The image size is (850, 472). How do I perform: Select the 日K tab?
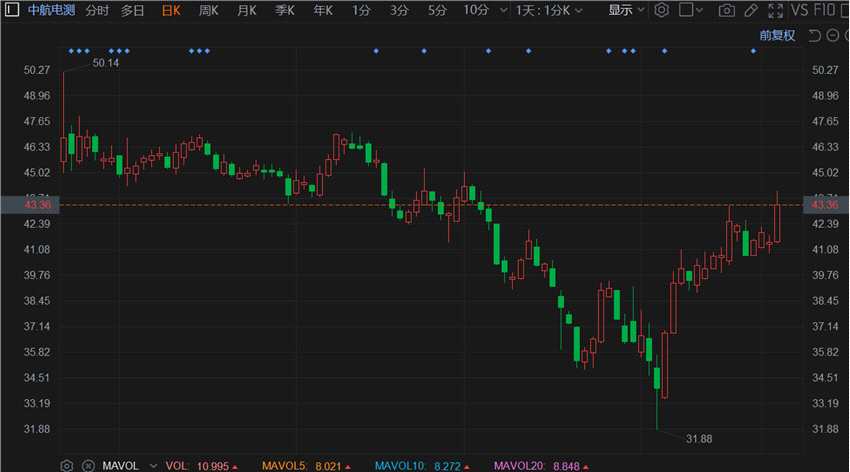[x=171, y=10]
